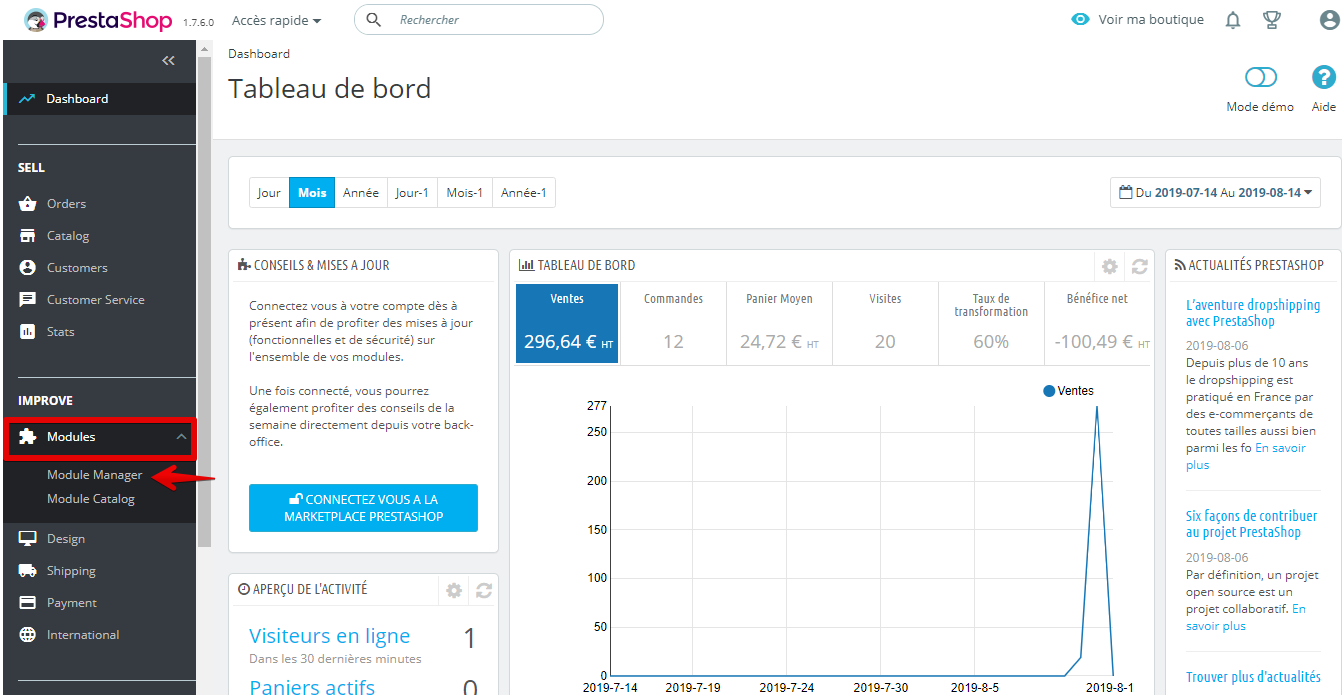Open the Accès rapide dropdown
Screen dimensions: 1342x695
click(x=276, y=20)
